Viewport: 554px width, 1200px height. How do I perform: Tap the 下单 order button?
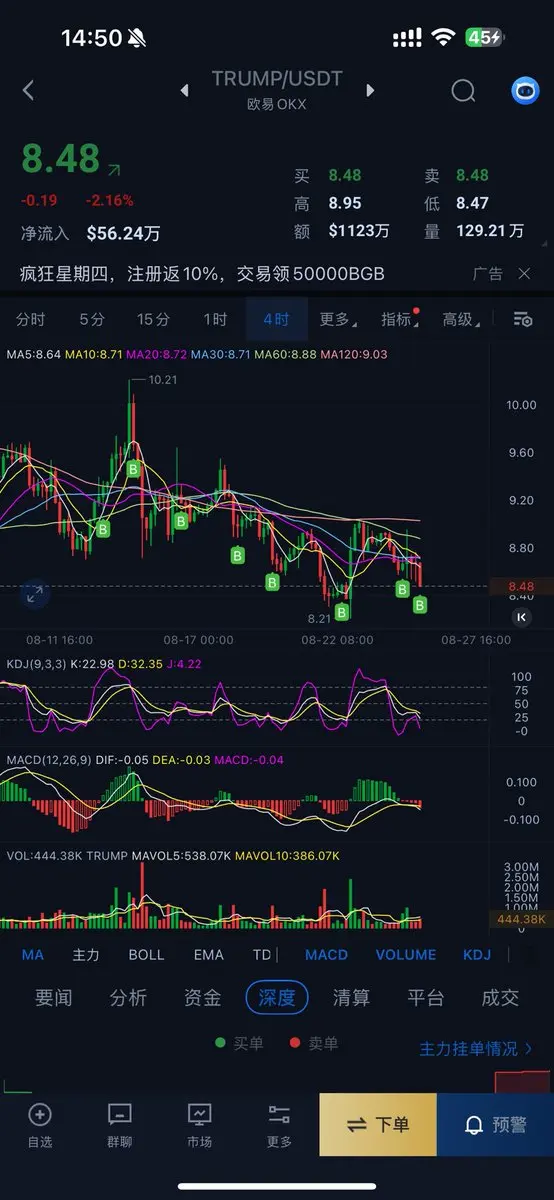click(378, 1125)
